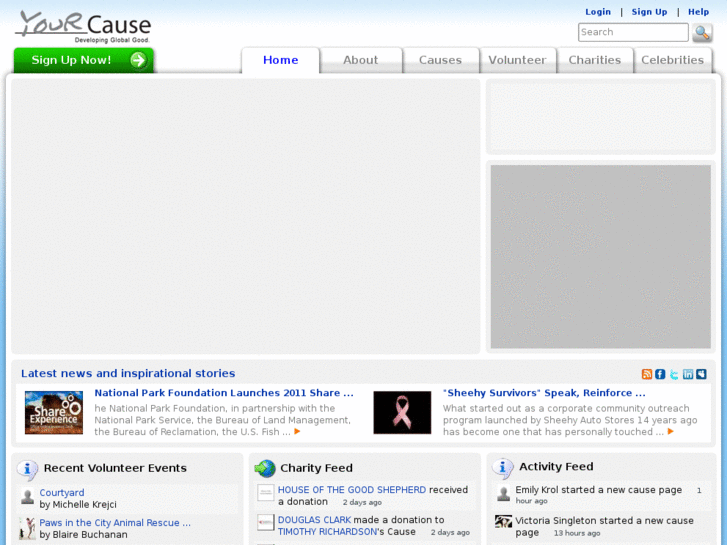This screenshot has width=727, height=545.
Task: Open the Help link
Action: 698,12
